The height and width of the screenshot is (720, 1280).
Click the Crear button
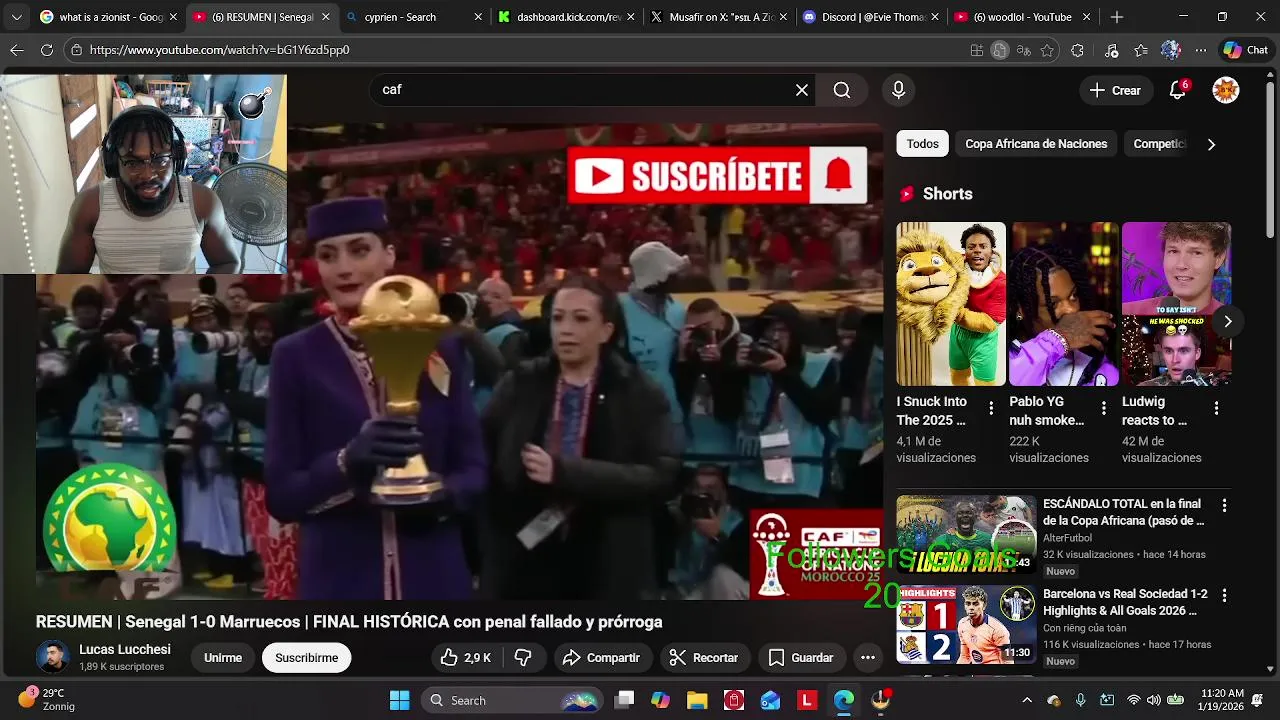tap(1115, 90)
